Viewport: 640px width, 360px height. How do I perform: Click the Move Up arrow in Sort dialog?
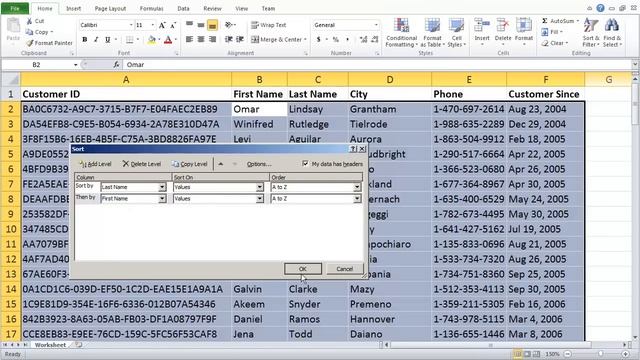(220, 164)
